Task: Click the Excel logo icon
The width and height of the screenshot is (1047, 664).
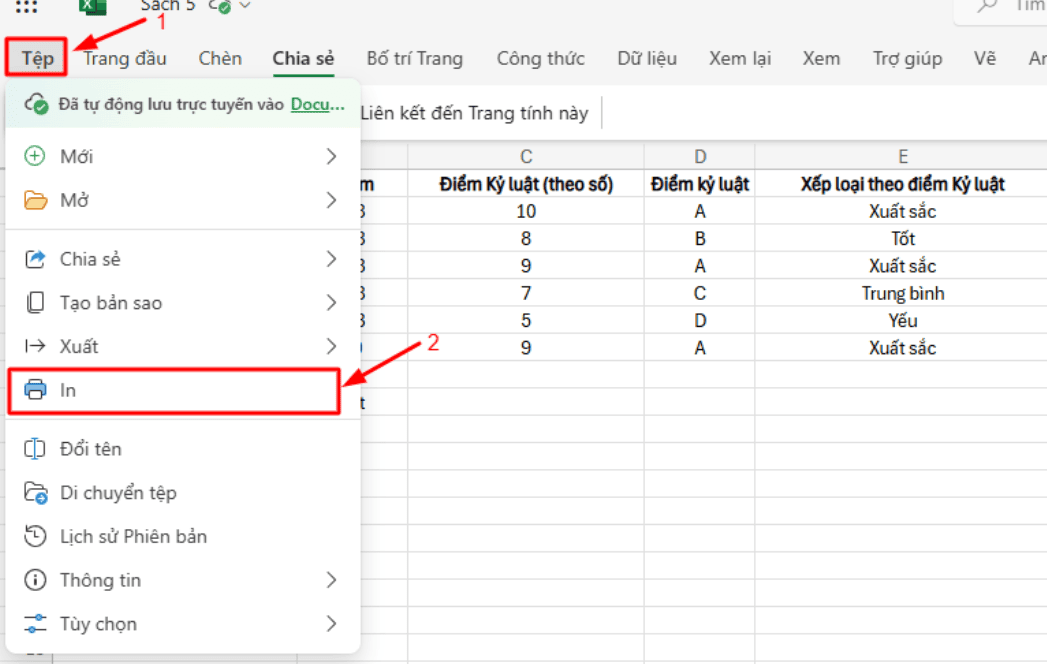Action: [x=93, y=6]
